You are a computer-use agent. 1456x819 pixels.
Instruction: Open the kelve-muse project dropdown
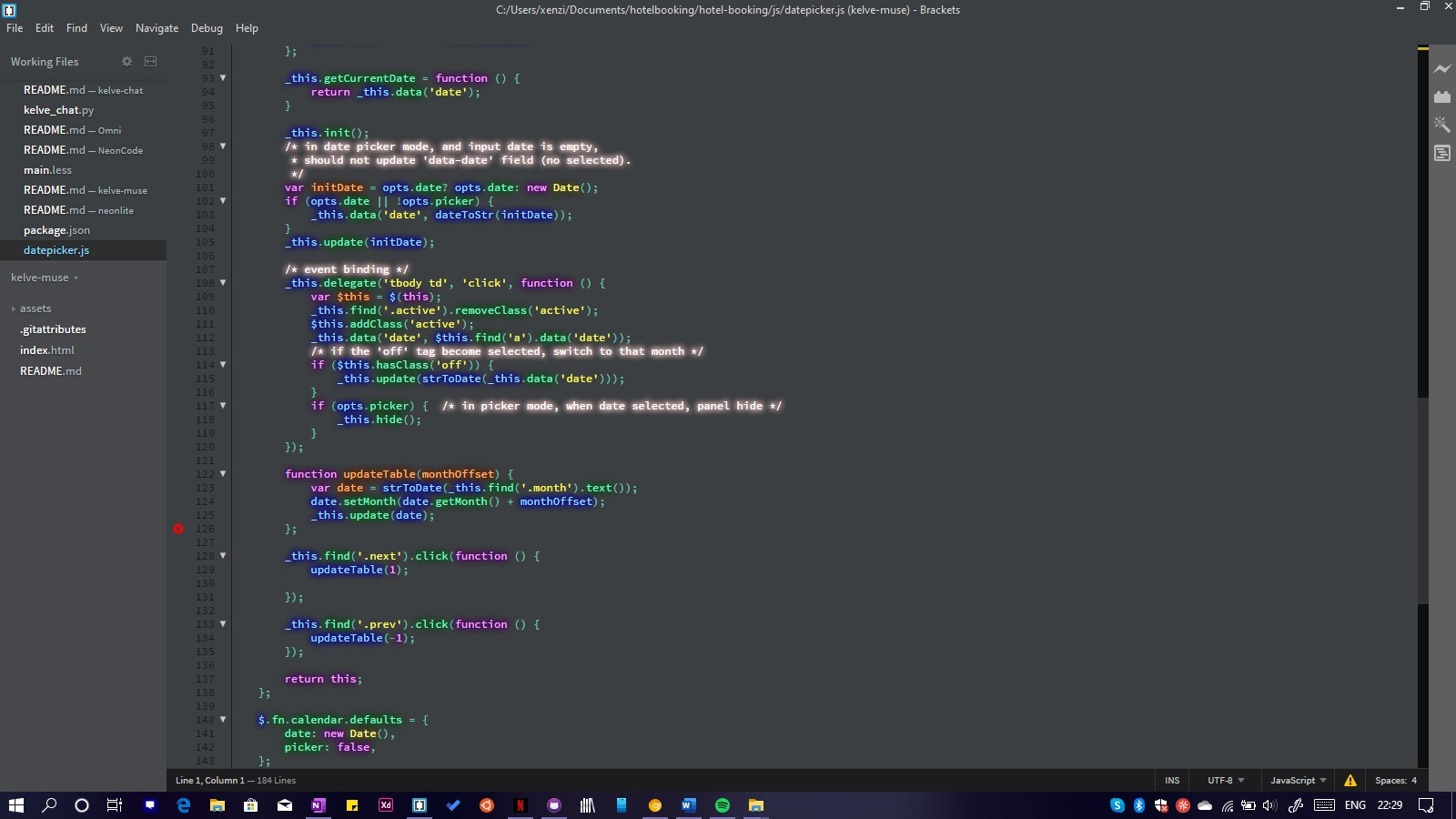tap(45, 278)
